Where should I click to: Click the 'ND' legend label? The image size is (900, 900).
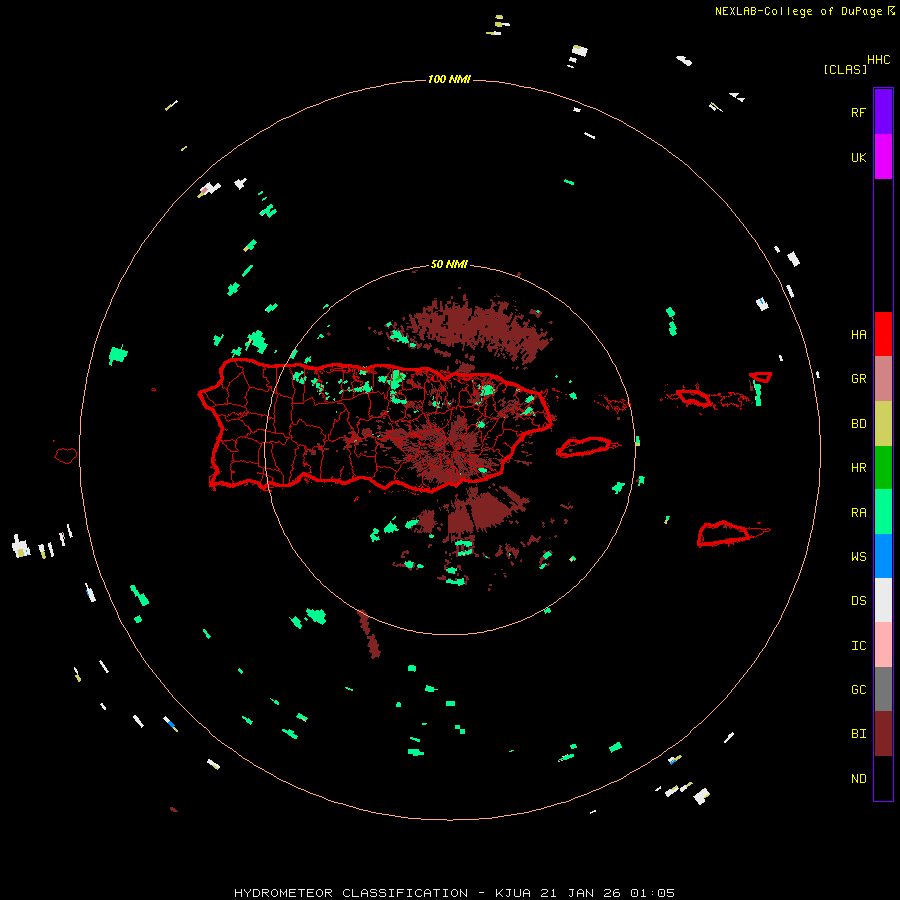[858, 779]
